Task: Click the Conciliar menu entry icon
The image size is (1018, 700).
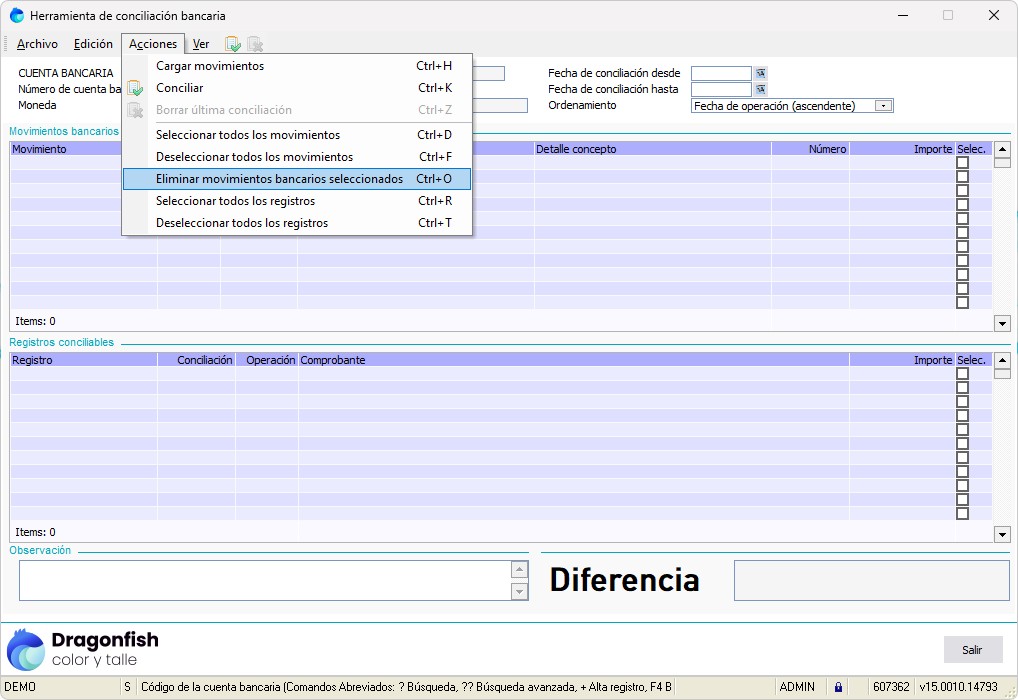Action: [x=135, y=88]
